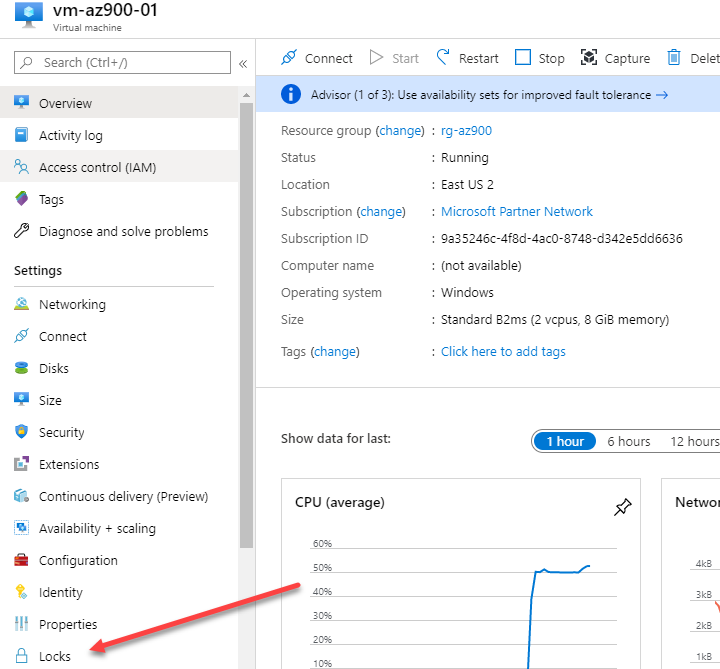Image resolution: width=720 pixels, height=669 pixels.
Task: Click the sidebar scroll up arrow
Action: [246, 95]
